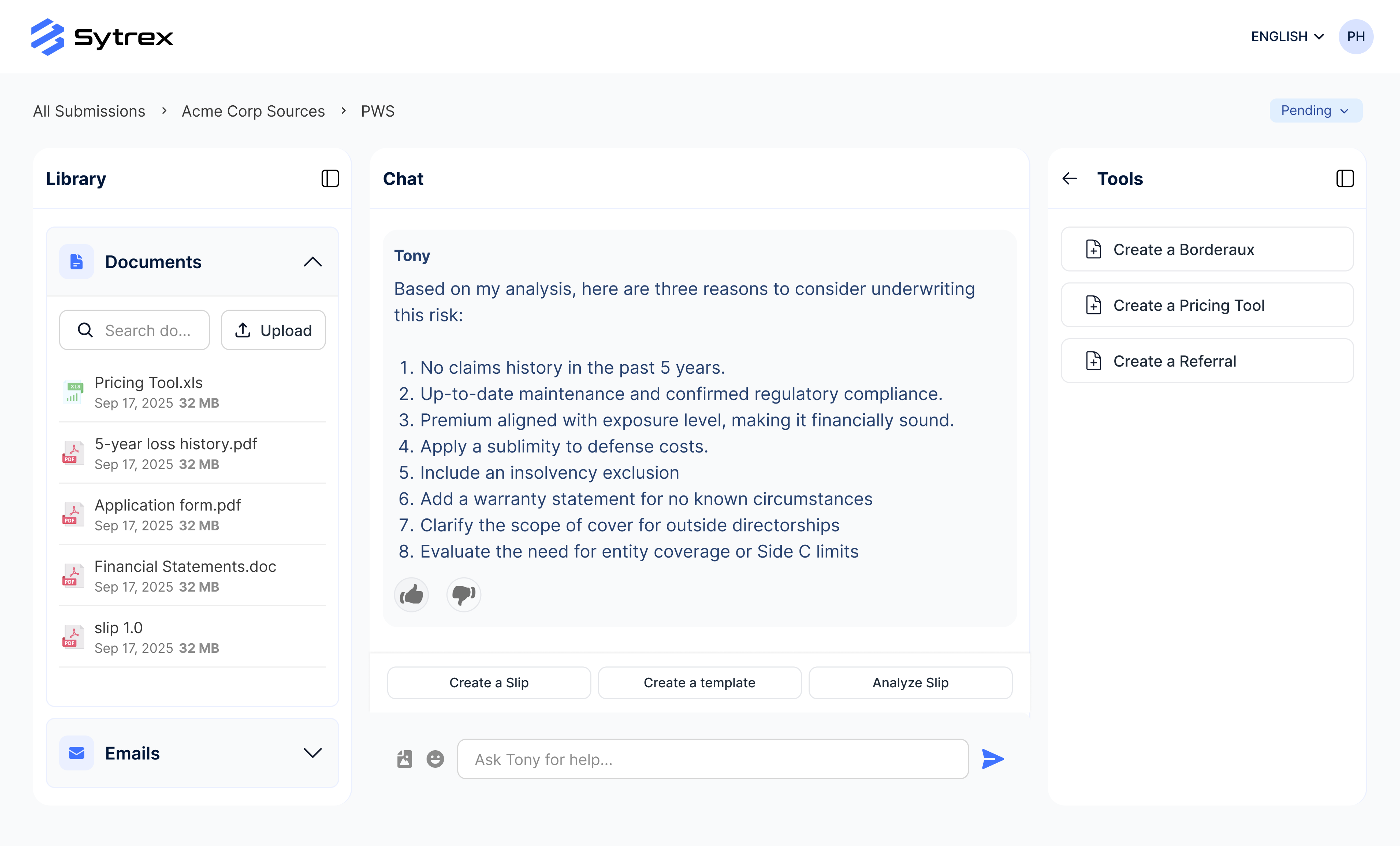Open the Pending status dropdown

point(1315,110)
